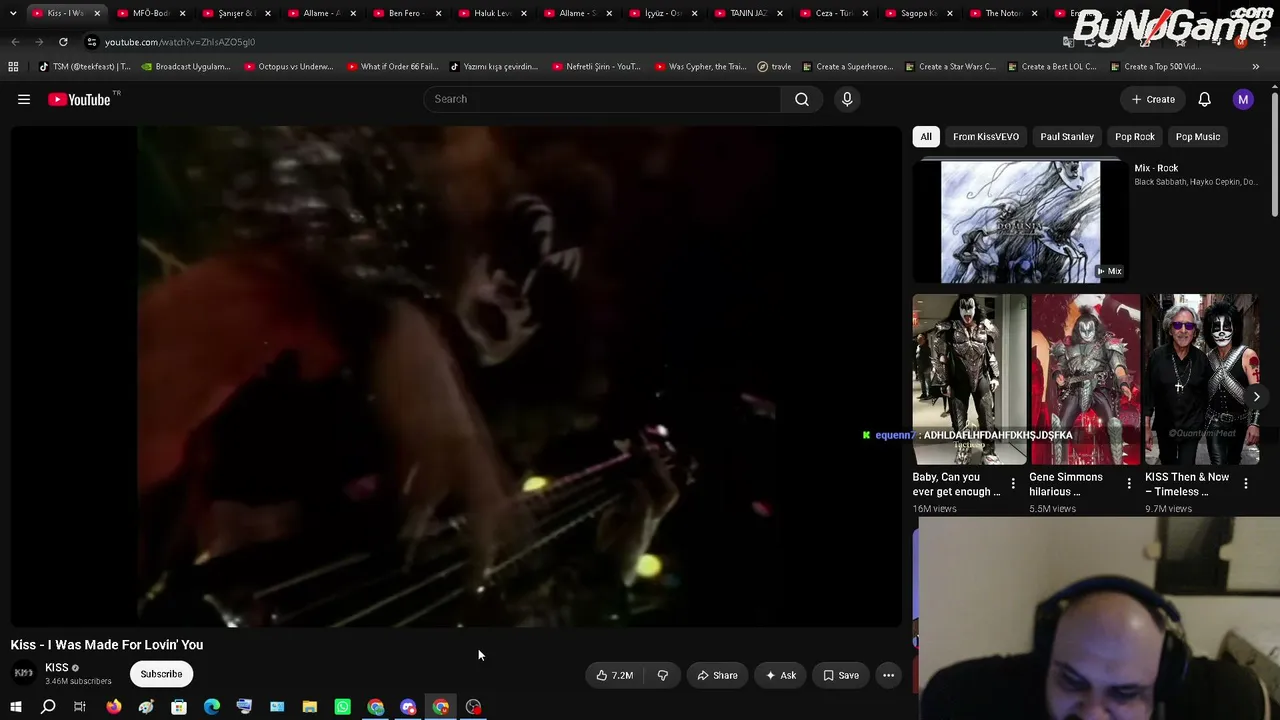
Task: Open File Explorer from the taskbar
Action: coord(310,707)
